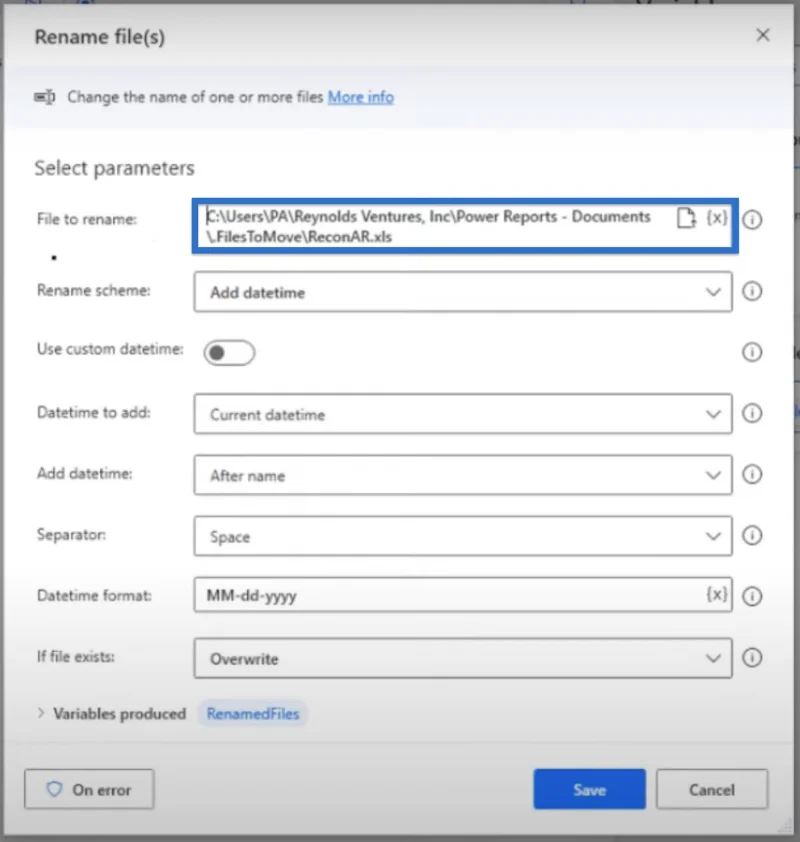Open the On error settings
The image size is (800, 842).
(x=89, y=789)
